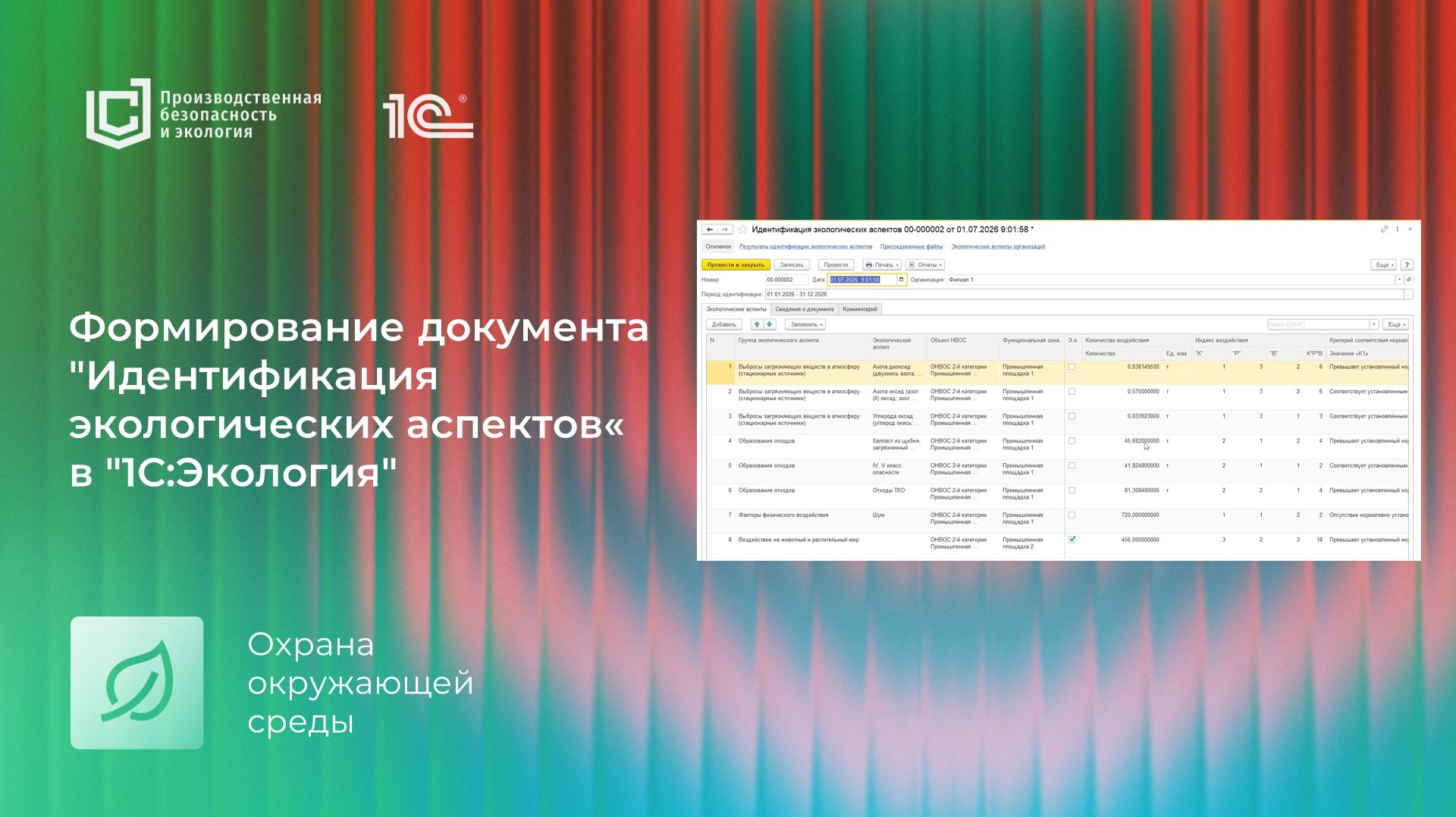Toggle Э.о. checkbox for Шум row
The image size is (1456, 817).
pos(1072,515)
